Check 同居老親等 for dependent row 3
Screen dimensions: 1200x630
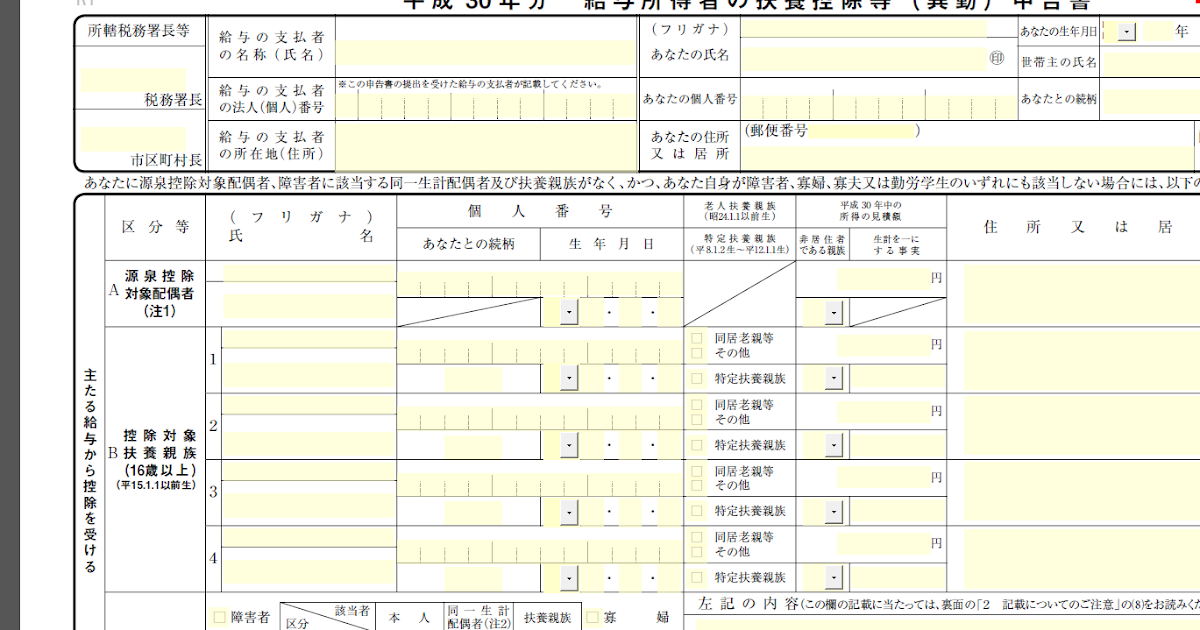coord(697,471)
